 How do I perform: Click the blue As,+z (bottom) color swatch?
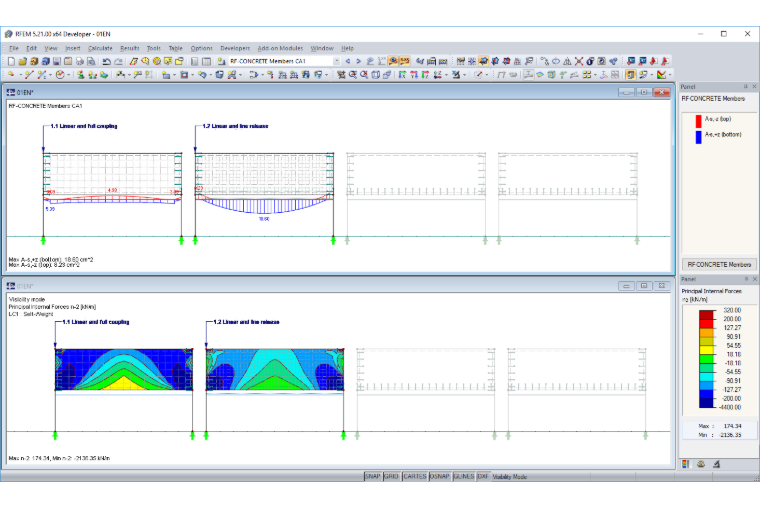coord(698,137)
